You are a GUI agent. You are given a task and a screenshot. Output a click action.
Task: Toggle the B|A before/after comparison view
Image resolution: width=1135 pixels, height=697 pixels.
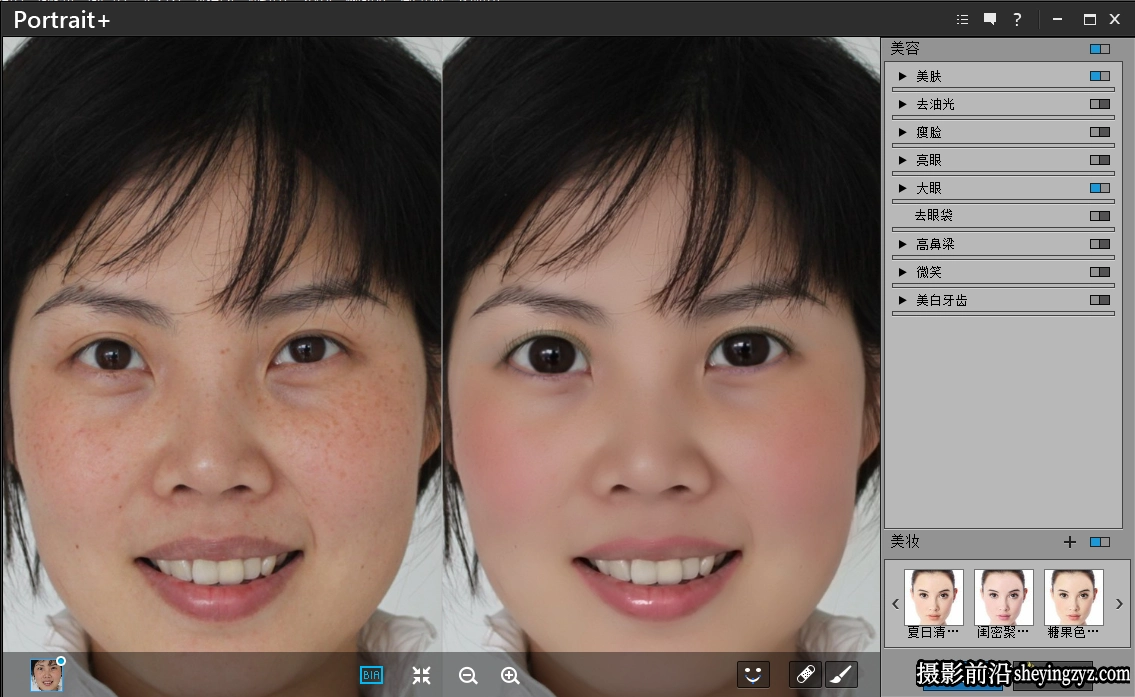tap(371, 675)
